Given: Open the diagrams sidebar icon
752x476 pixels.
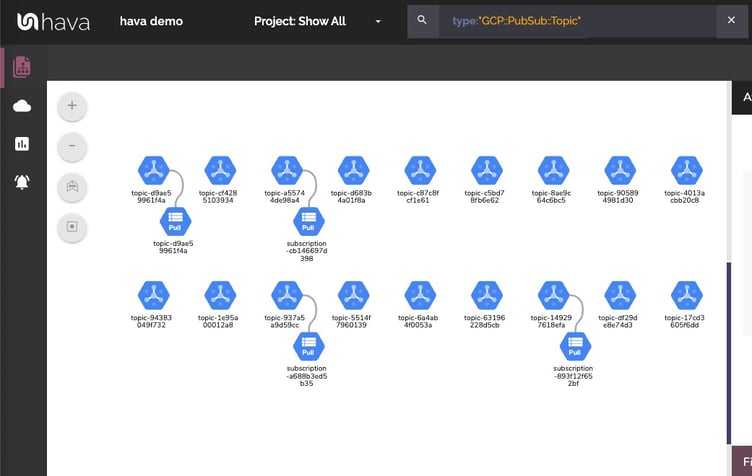Looking at the screenshot, I should (x=22, y=67).
